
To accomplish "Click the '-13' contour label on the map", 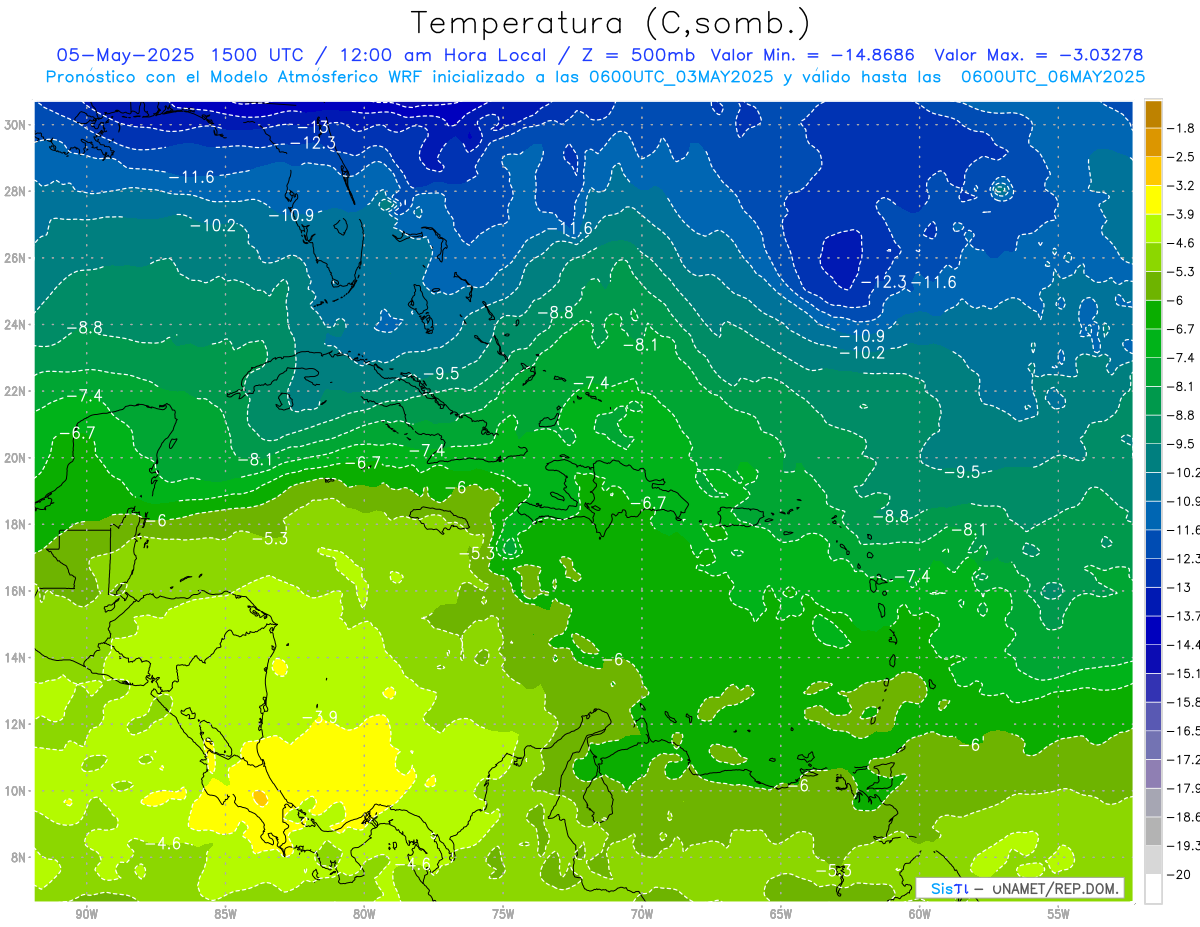I will coord(314,126).
